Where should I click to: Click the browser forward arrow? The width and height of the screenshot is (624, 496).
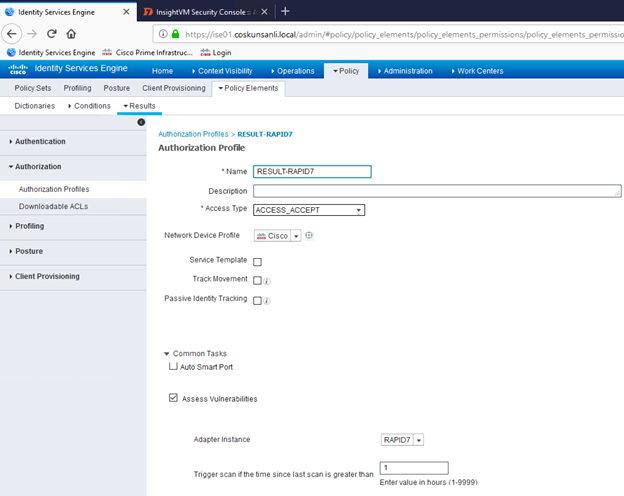point(32,34)
